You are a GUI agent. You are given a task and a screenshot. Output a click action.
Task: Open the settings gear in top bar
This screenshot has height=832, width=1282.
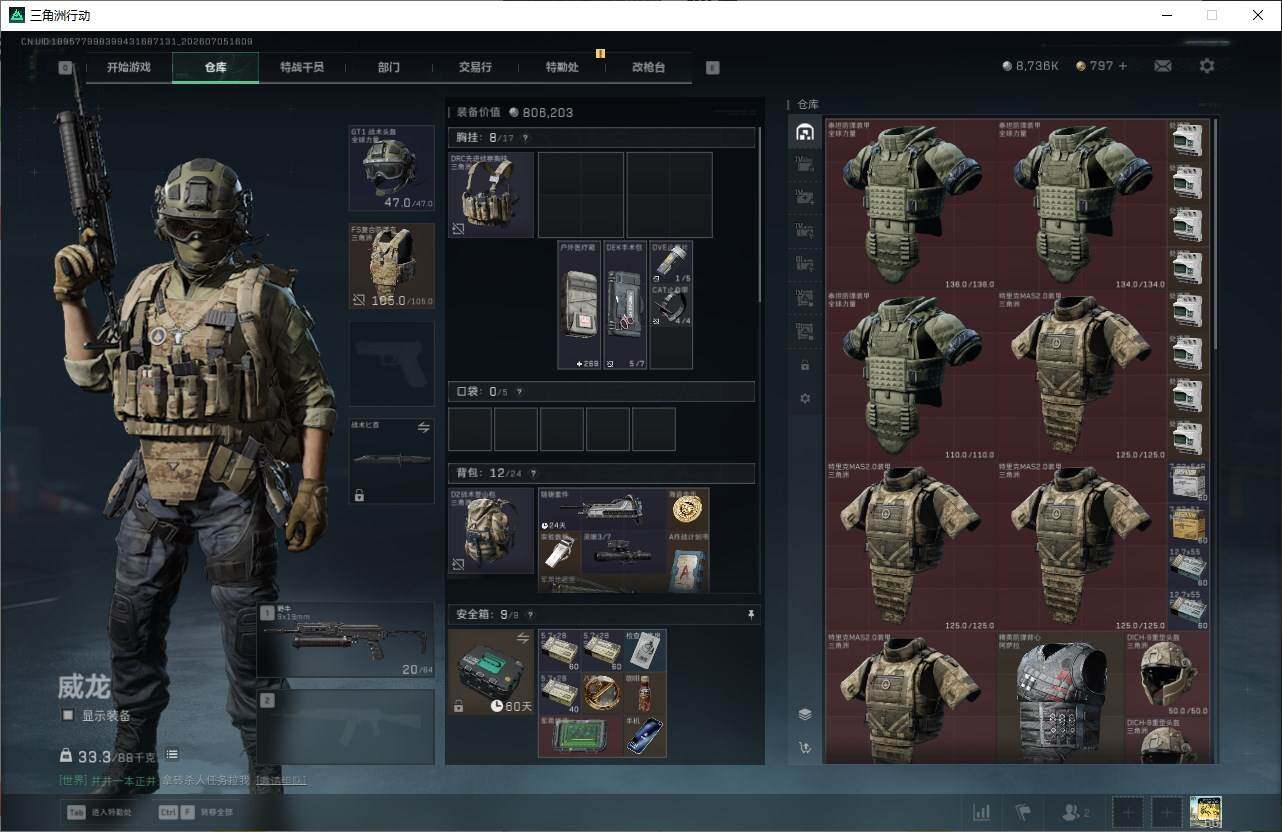coord(1207,66)
